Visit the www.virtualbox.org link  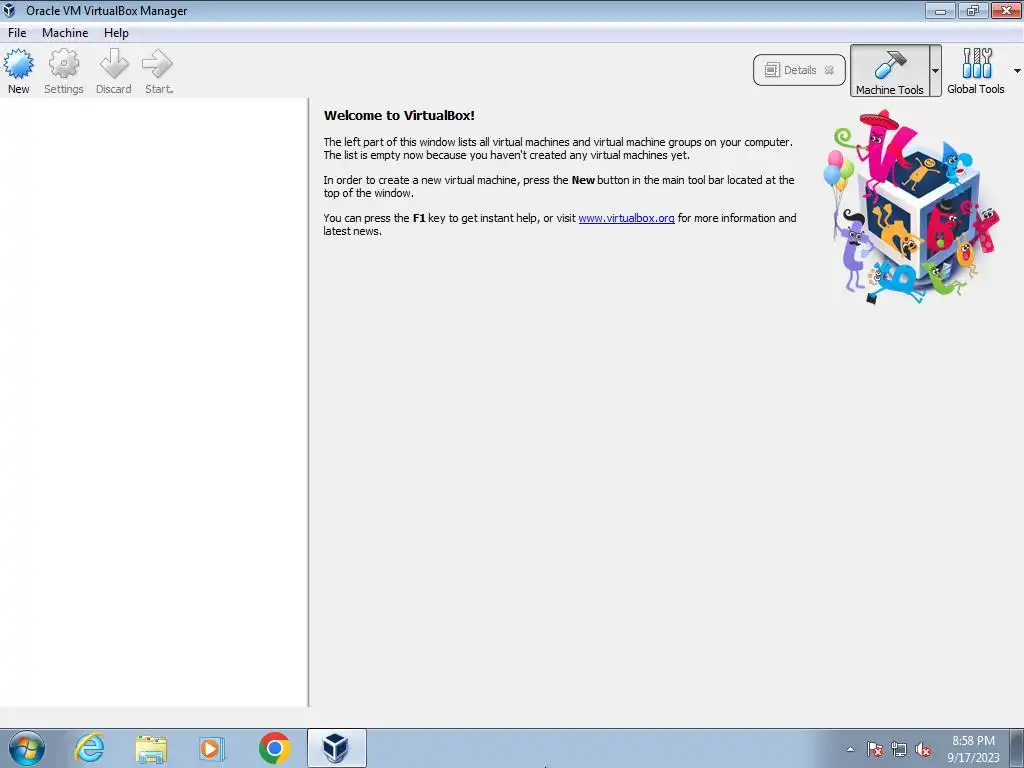pyautogui.click(x=626, y=218)
